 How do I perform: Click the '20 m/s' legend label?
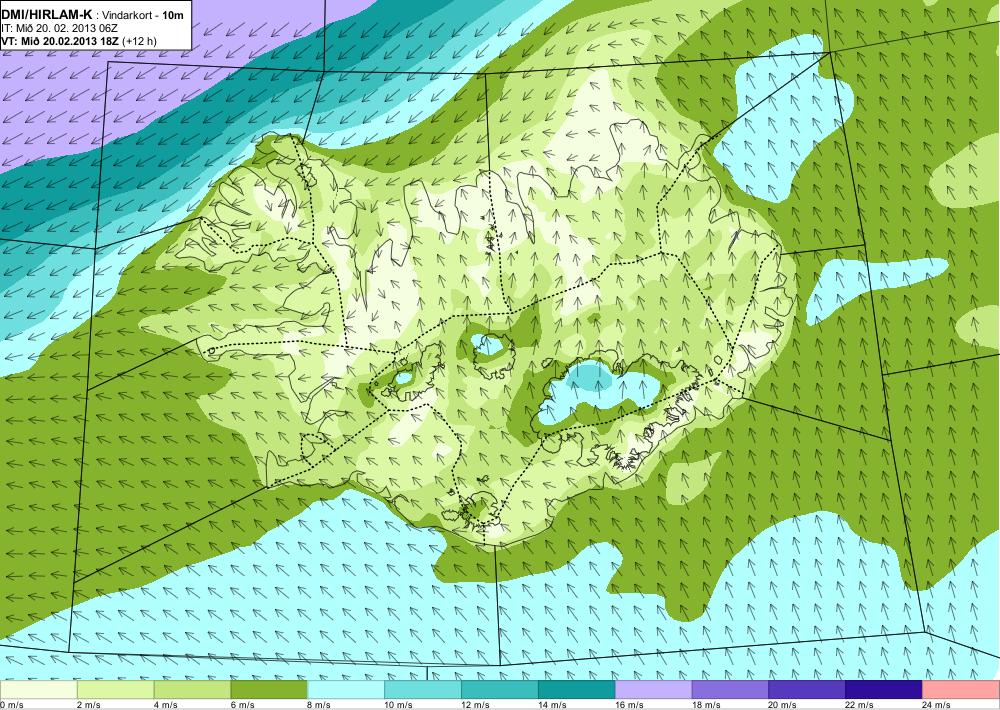783,705
